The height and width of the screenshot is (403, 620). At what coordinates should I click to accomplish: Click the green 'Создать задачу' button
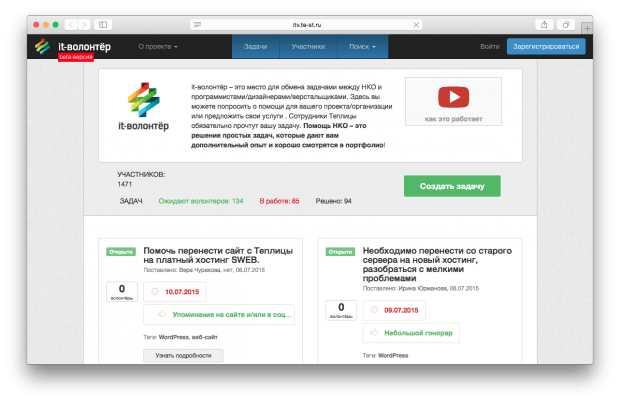452,187
